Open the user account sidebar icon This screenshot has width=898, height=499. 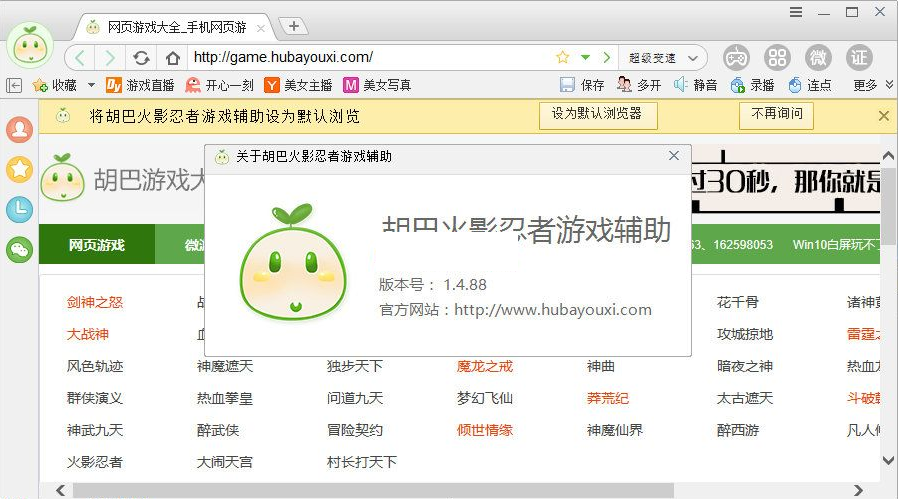point(19,129)
